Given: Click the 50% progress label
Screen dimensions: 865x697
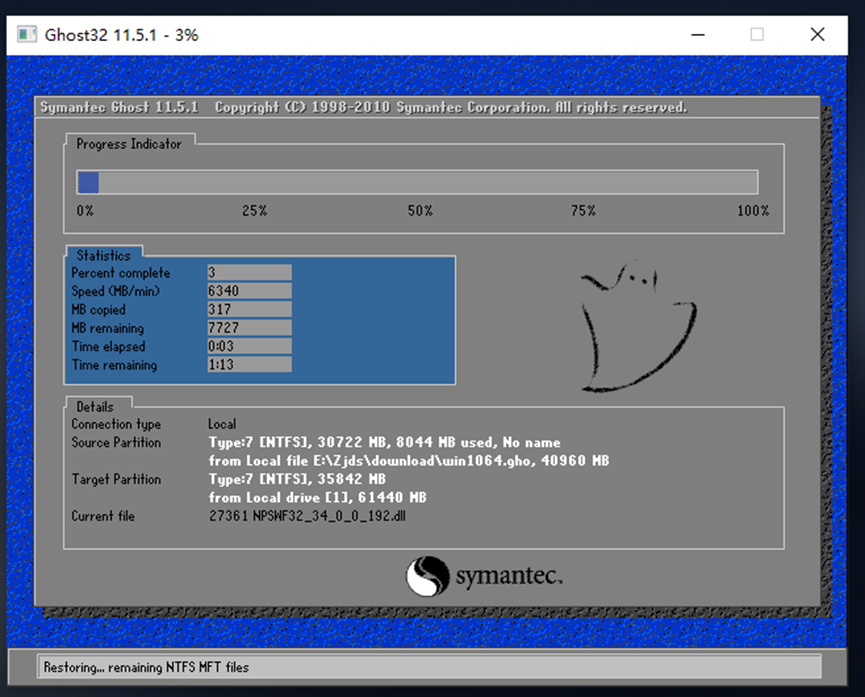Looking at the screenshot, I should 420,211.
